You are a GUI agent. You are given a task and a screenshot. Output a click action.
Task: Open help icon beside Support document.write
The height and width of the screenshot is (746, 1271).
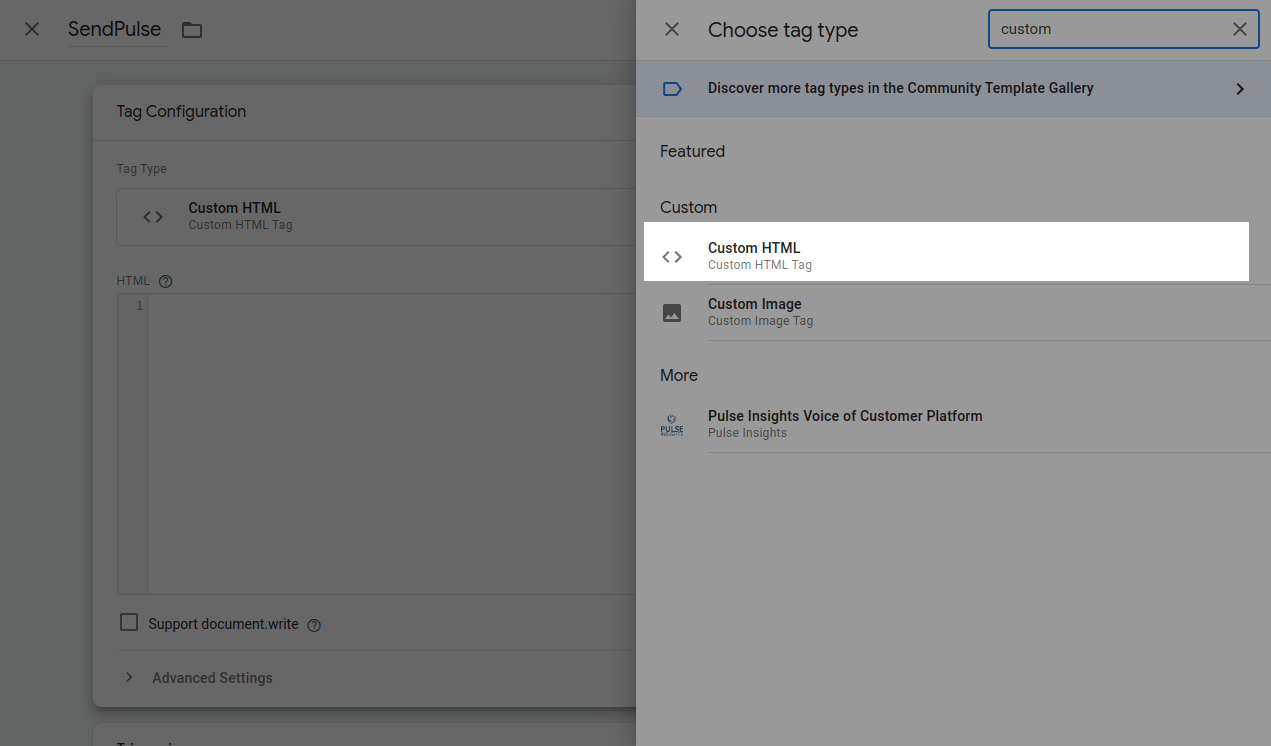[x=314, y=625]
